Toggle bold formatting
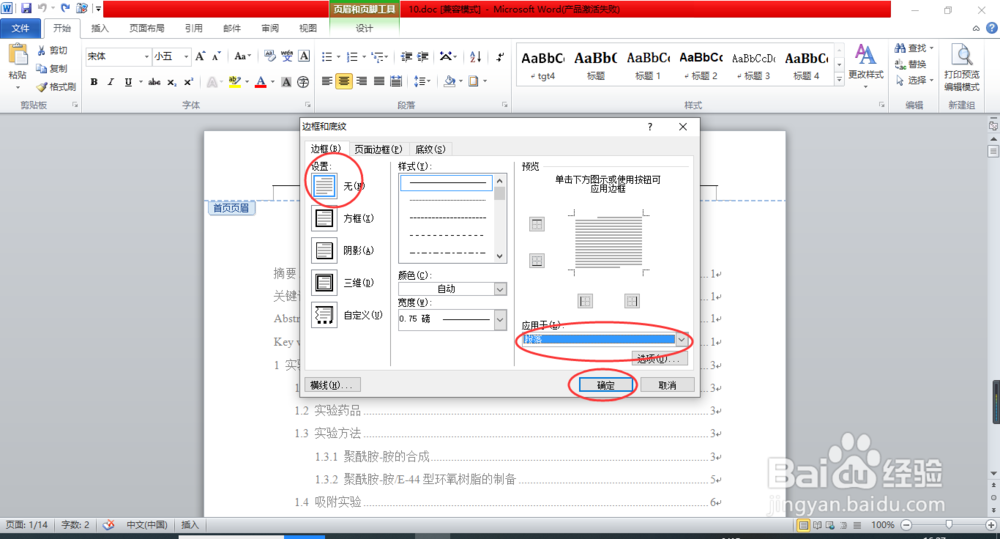 pyautogui.click(x=94, y=82)
